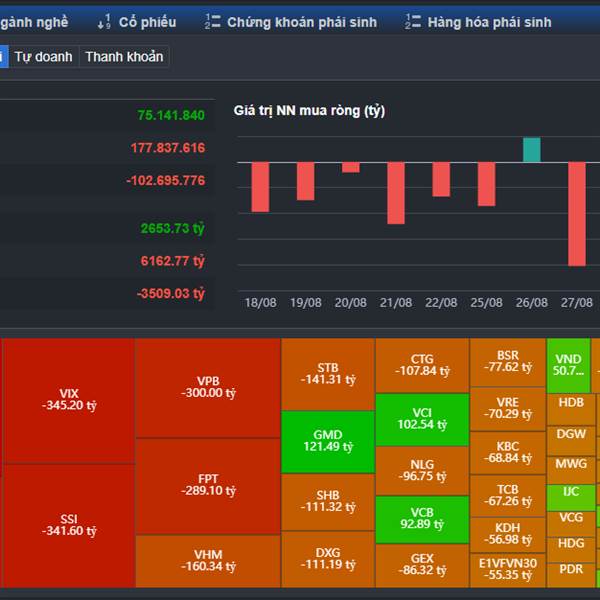600x600 pixels.
Task: Click the green VND tile
Action: (569, 365)
